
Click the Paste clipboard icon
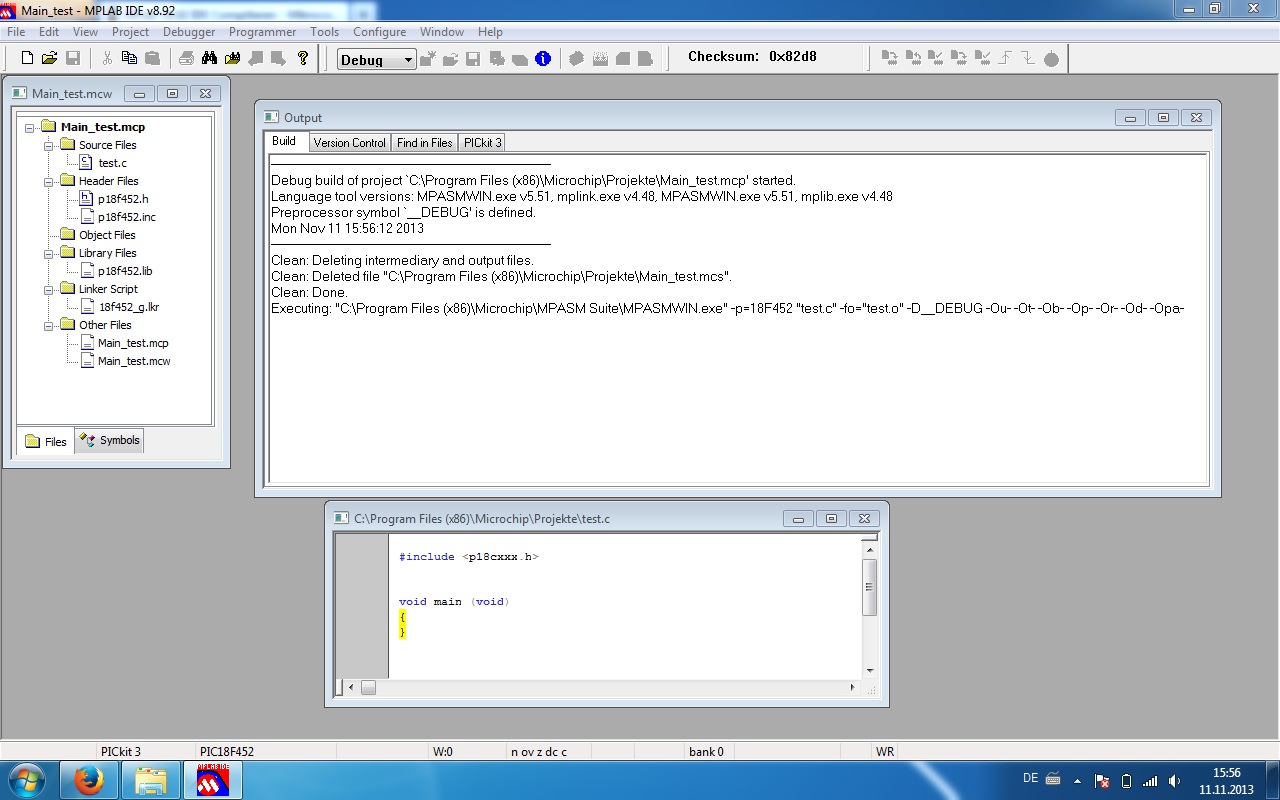click(152, 59)
